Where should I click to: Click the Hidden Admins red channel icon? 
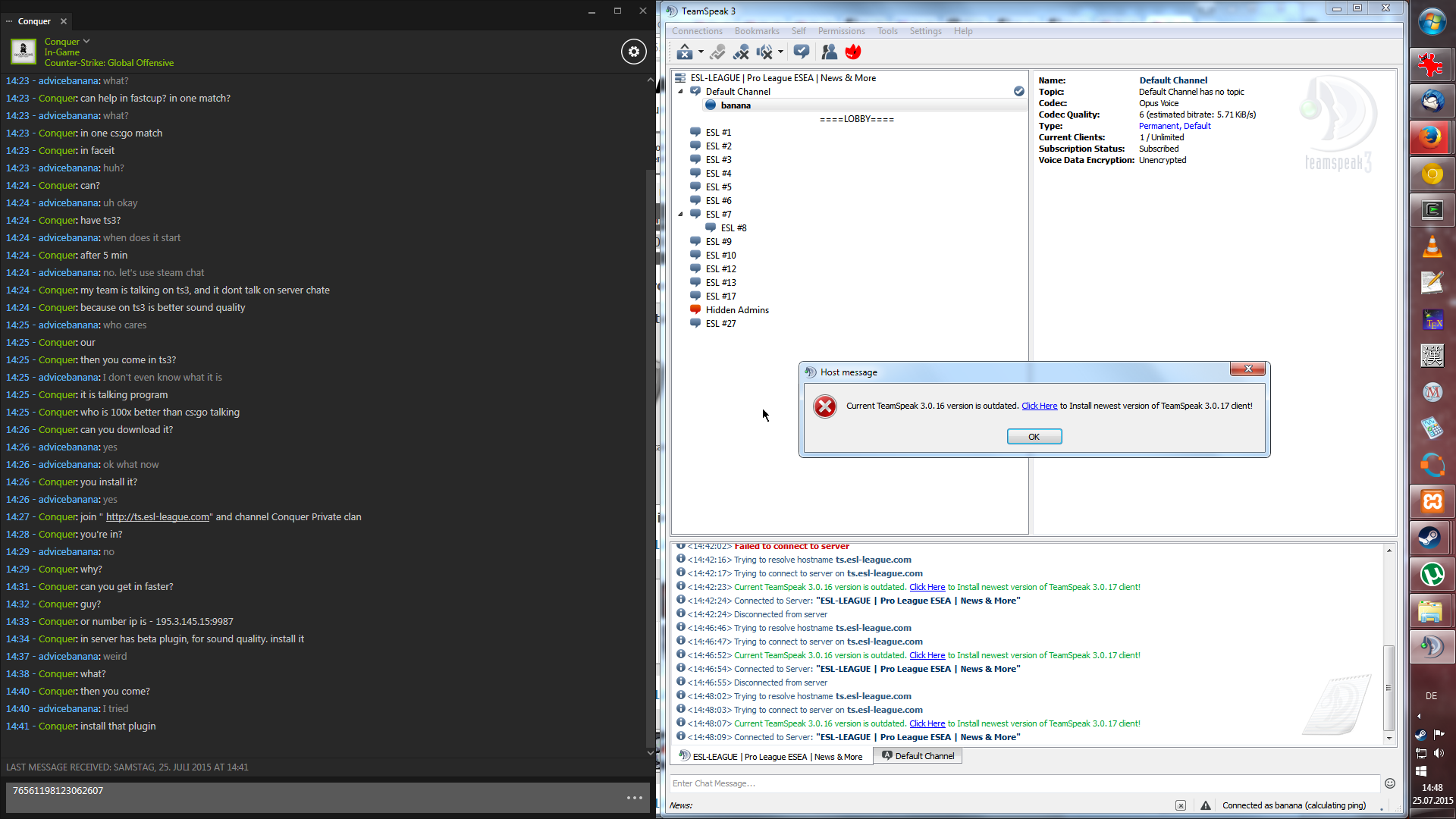tap(695, 309)
